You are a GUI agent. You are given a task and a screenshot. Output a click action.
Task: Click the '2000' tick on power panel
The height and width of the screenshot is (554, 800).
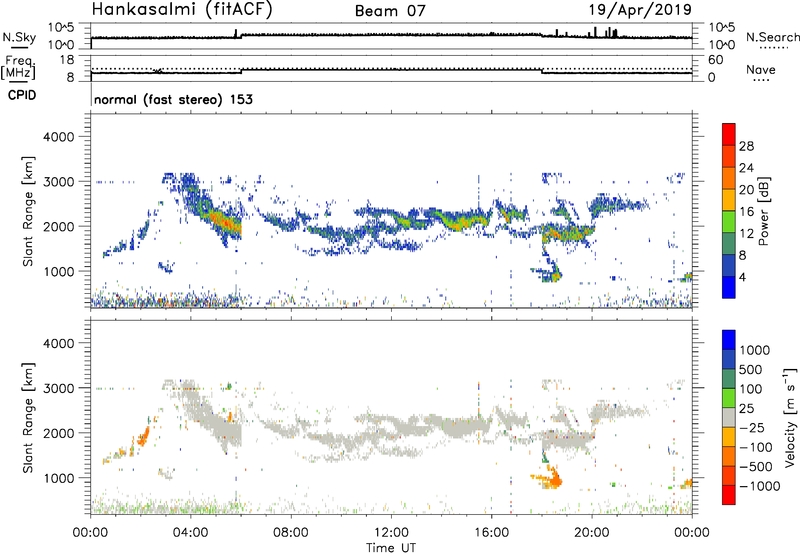coord(59,226)
